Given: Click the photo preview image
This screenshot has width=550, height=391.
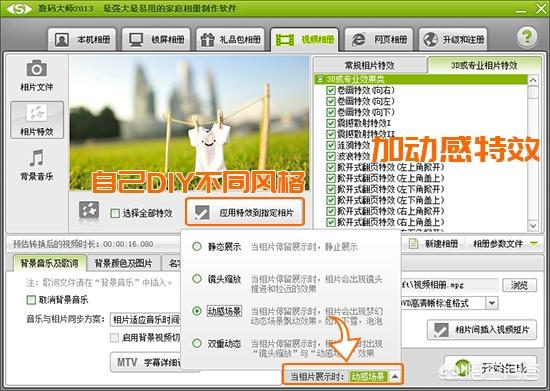Looking at the screenshot, I should coord(189,123).
